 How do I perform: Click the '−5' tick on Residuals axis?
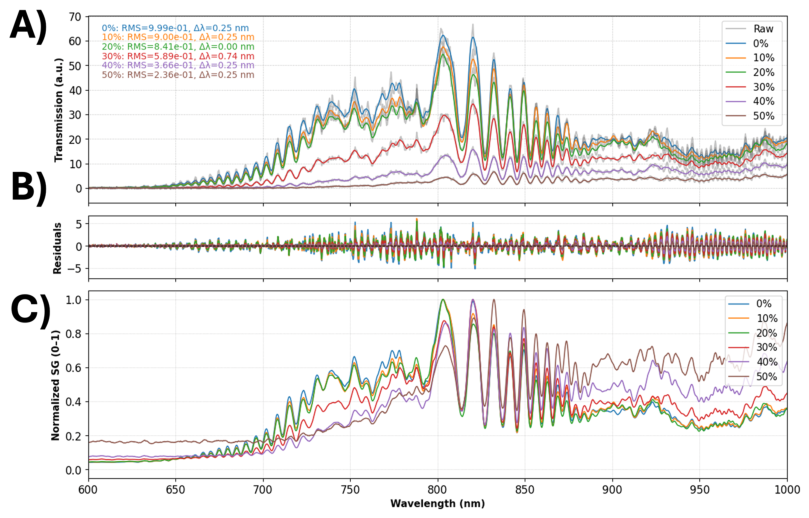click(x=75, y=268)
